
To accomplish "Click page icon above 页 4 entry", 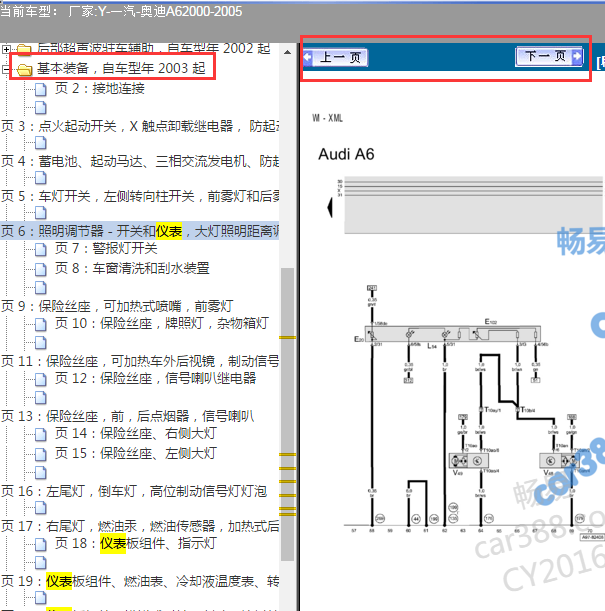I will [41, 143].
